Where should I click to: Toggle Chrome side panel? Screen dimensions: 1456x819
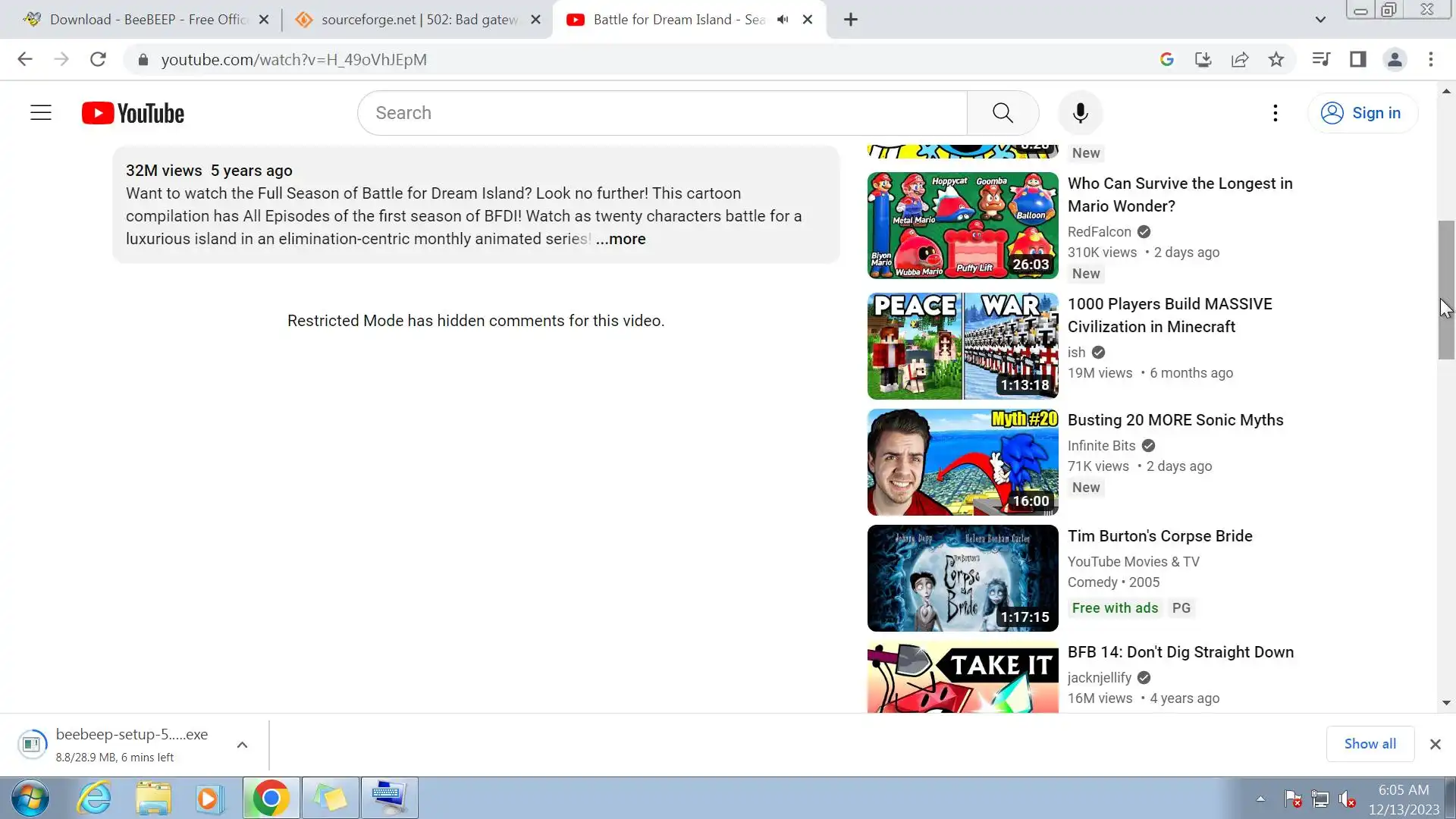[1357, 59]
